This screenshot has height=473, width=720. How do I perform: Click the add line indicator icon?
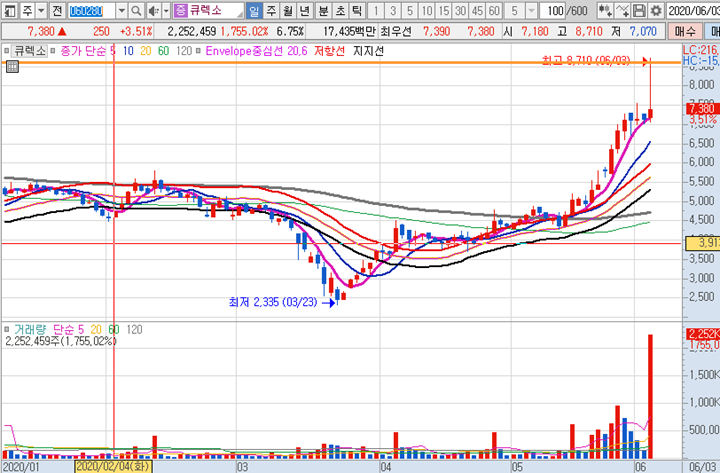tap(622, 10)
